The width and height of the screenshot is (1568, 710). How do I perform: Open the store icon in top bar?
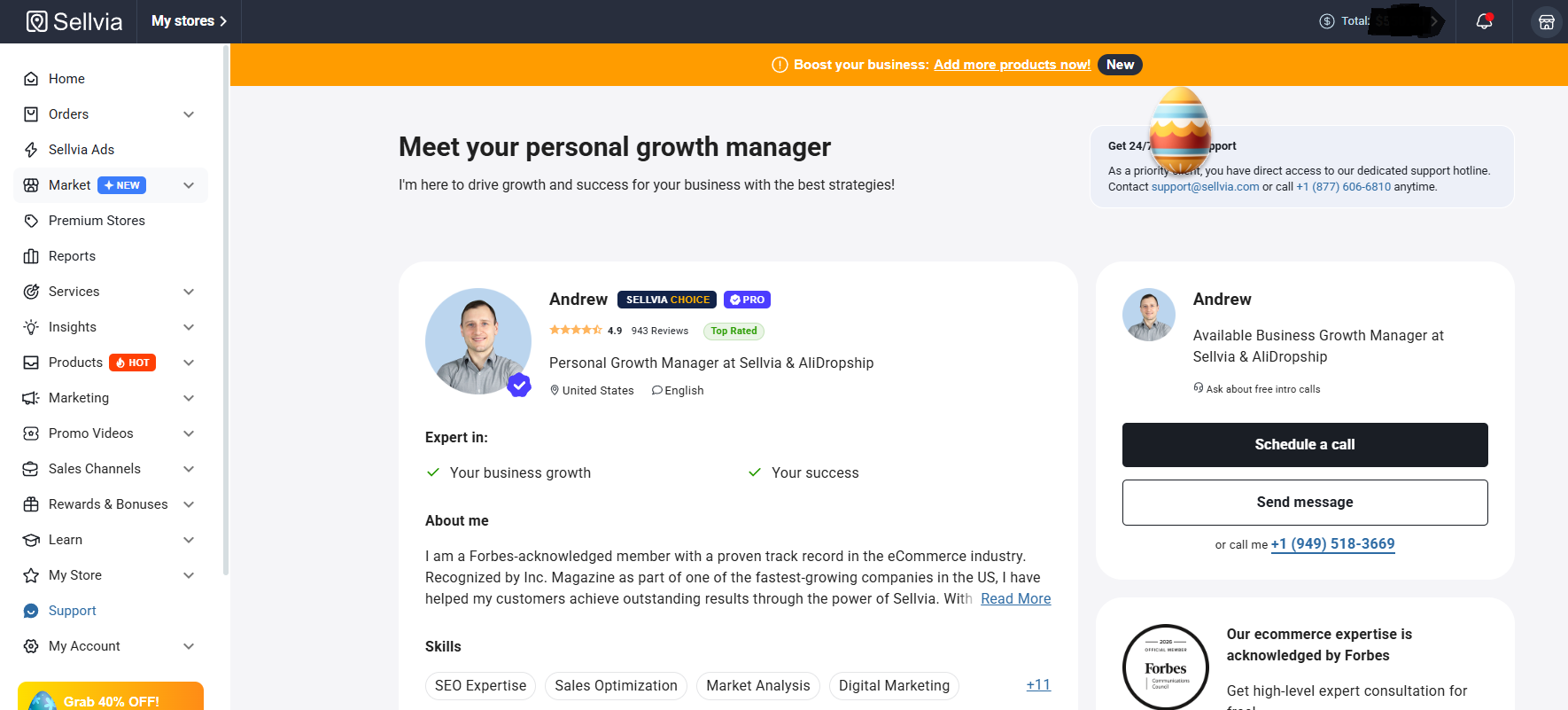point(1546,22)
